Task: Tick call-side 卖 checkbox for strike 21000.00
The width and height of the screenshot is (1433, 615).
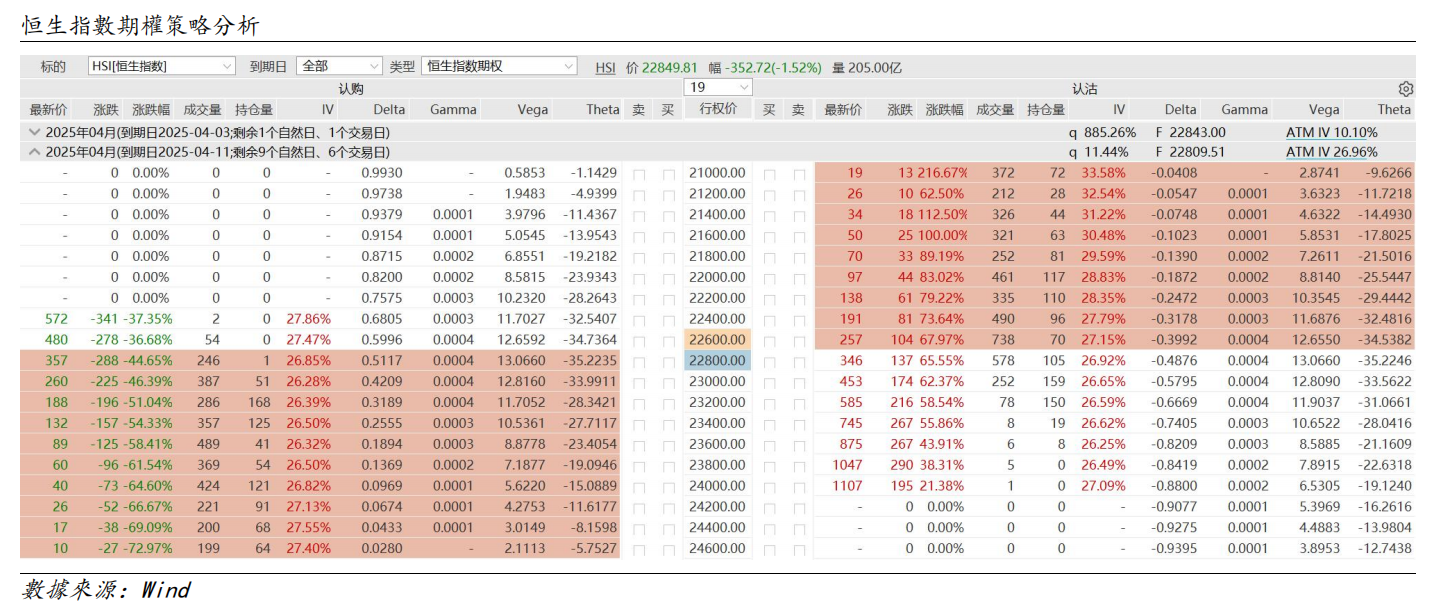Action: 639,173
